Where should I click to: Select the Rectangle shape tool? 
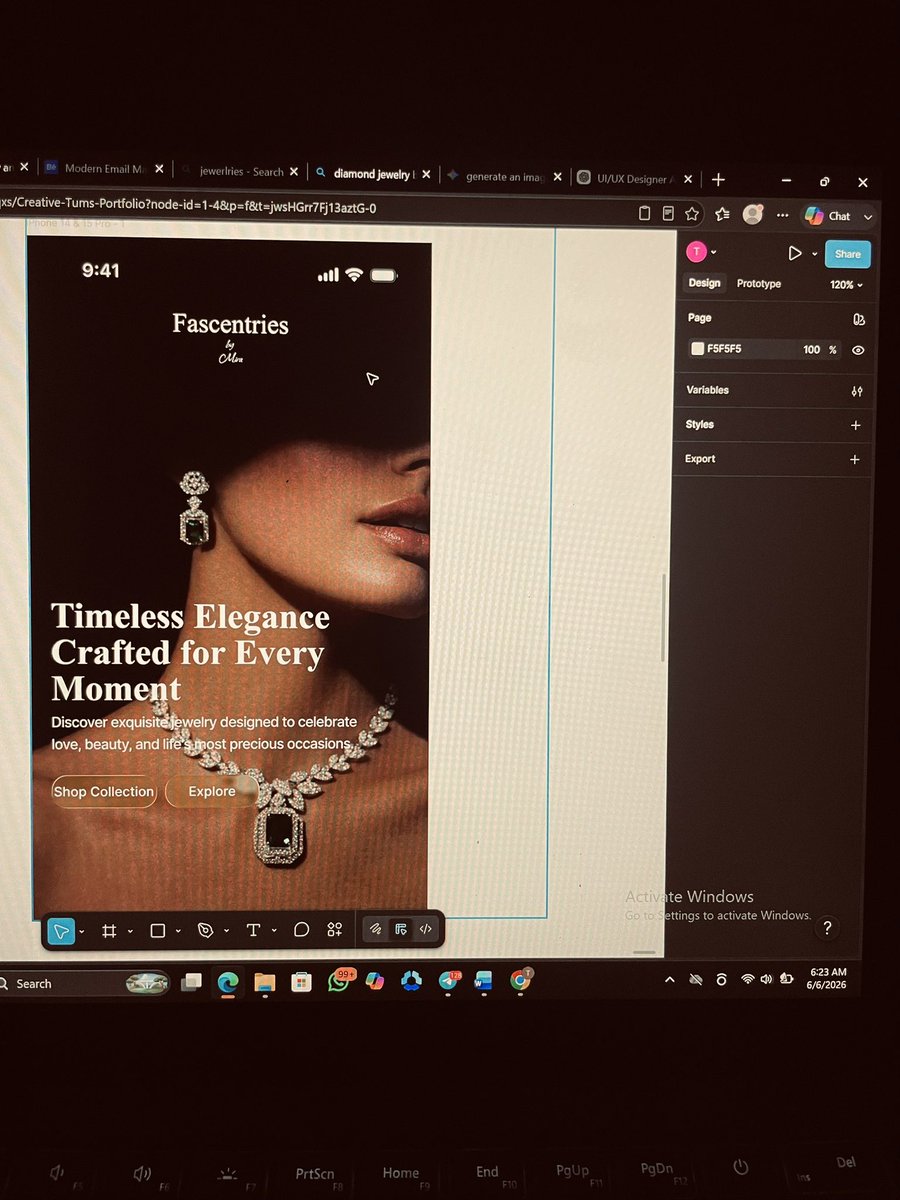(157, 931)
